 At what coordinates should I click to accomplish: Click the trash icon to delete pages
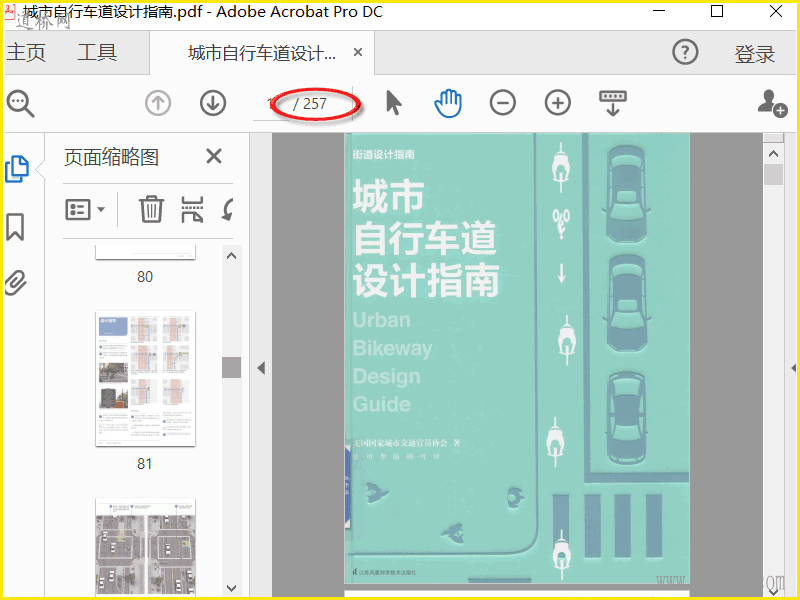151,209
